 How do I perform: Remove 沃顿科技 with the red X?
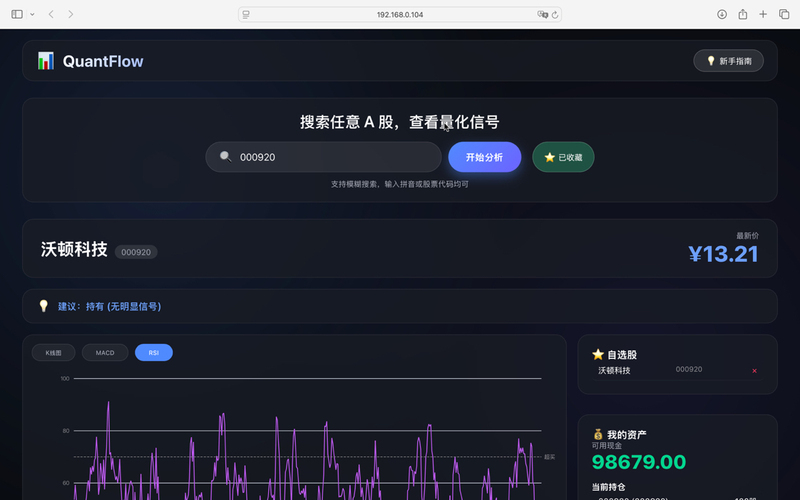[x=754, y=371]
